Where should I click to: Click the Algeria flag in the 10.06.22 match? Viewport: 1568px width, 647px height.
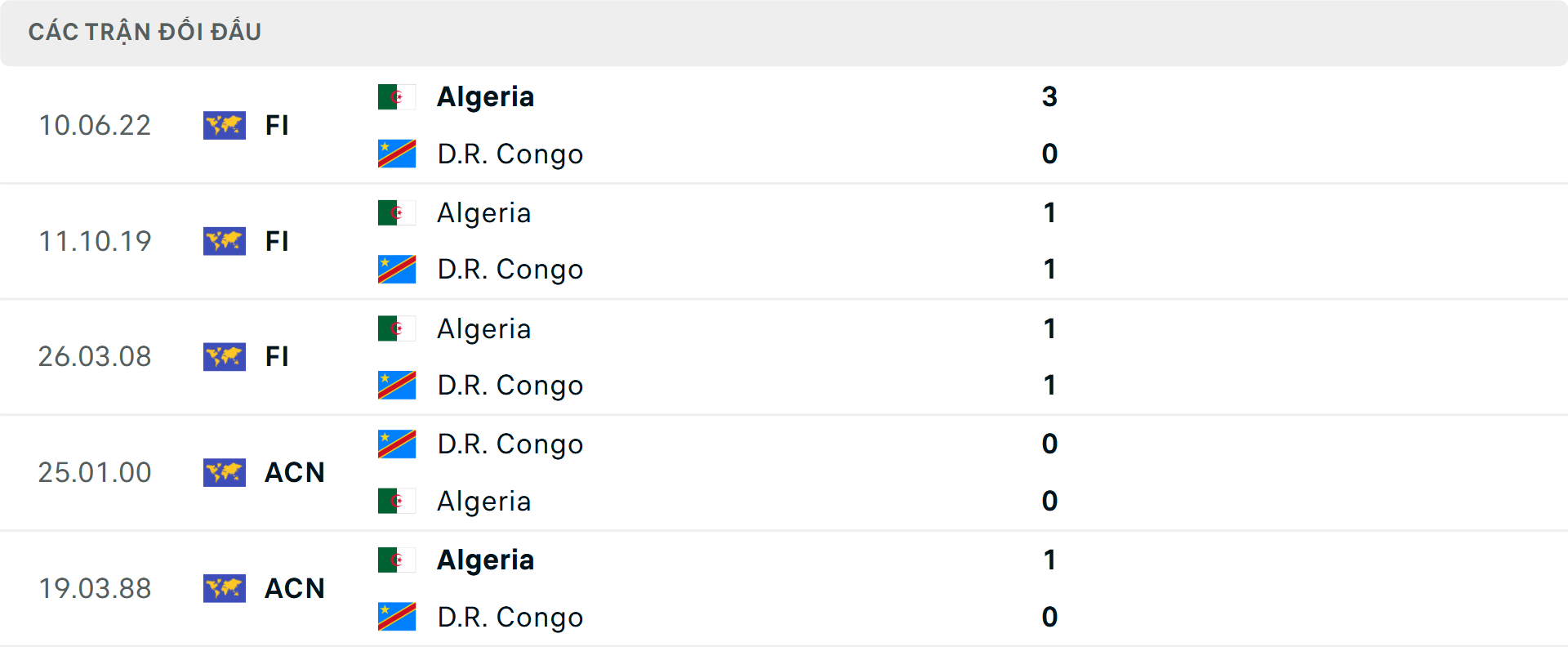point(397,96)
